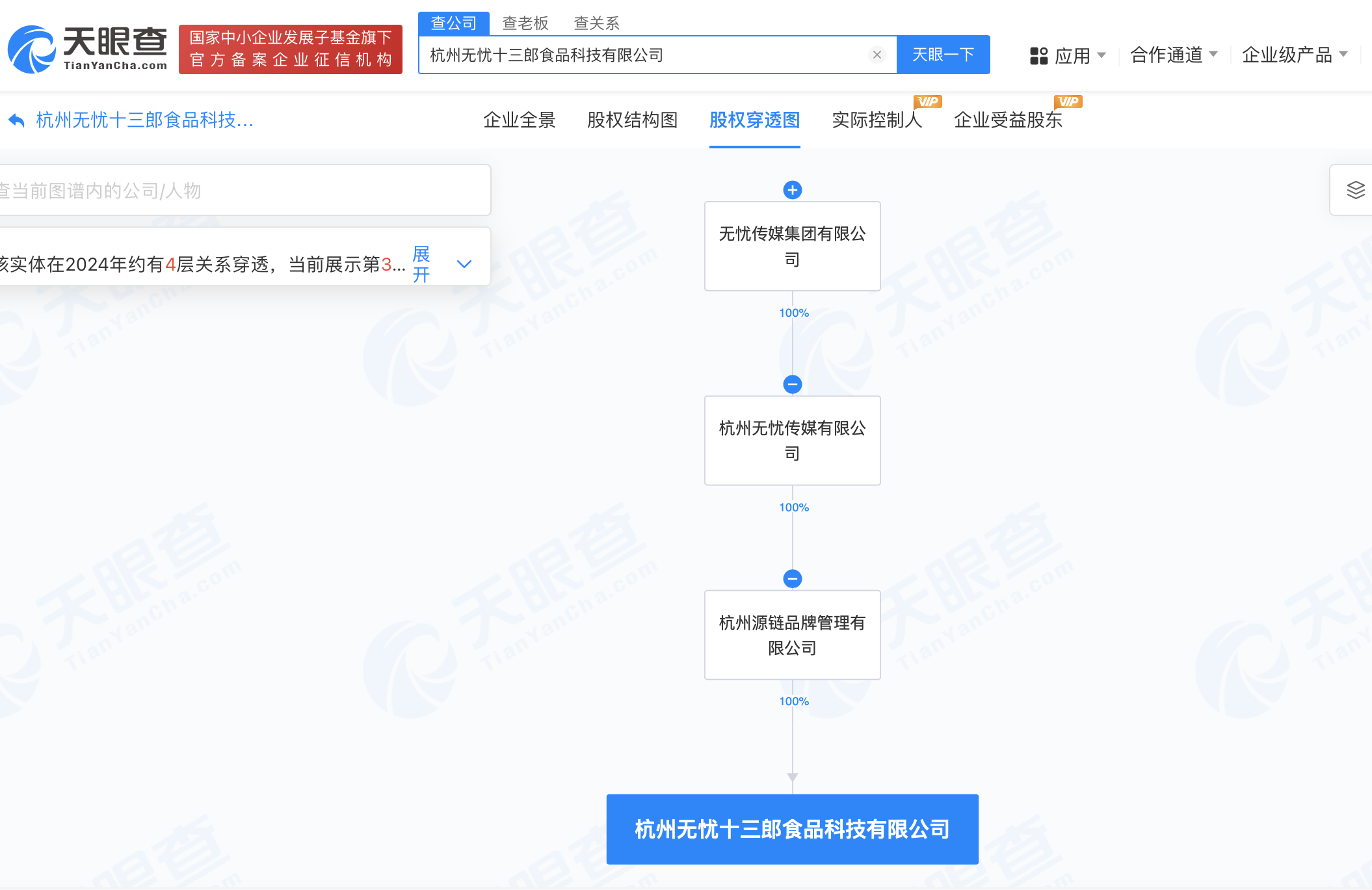
Task: Click the TianYanCha logo
Action: click(87, 49)
